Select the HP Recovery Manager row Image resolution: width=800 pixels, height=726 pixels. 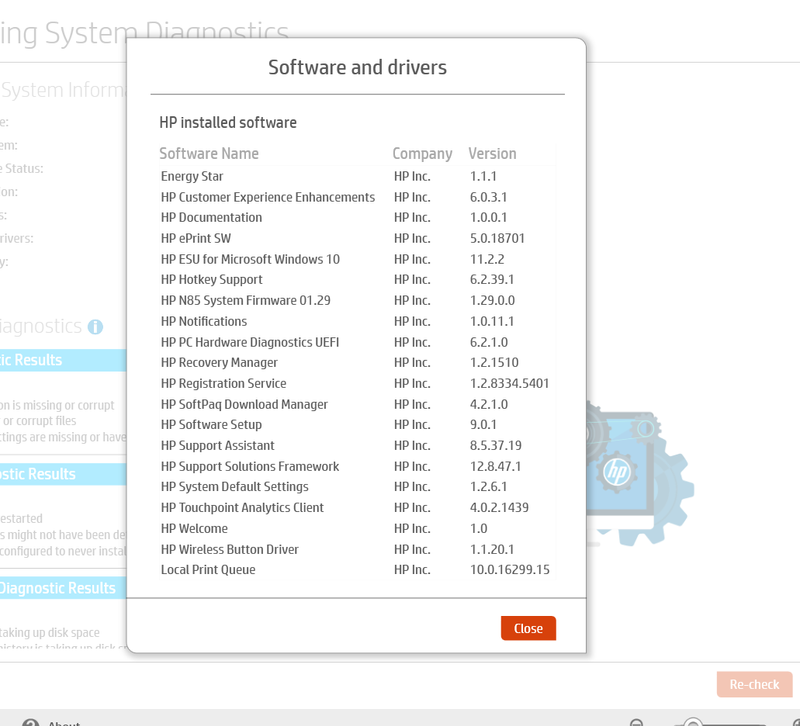coord(357,363)
